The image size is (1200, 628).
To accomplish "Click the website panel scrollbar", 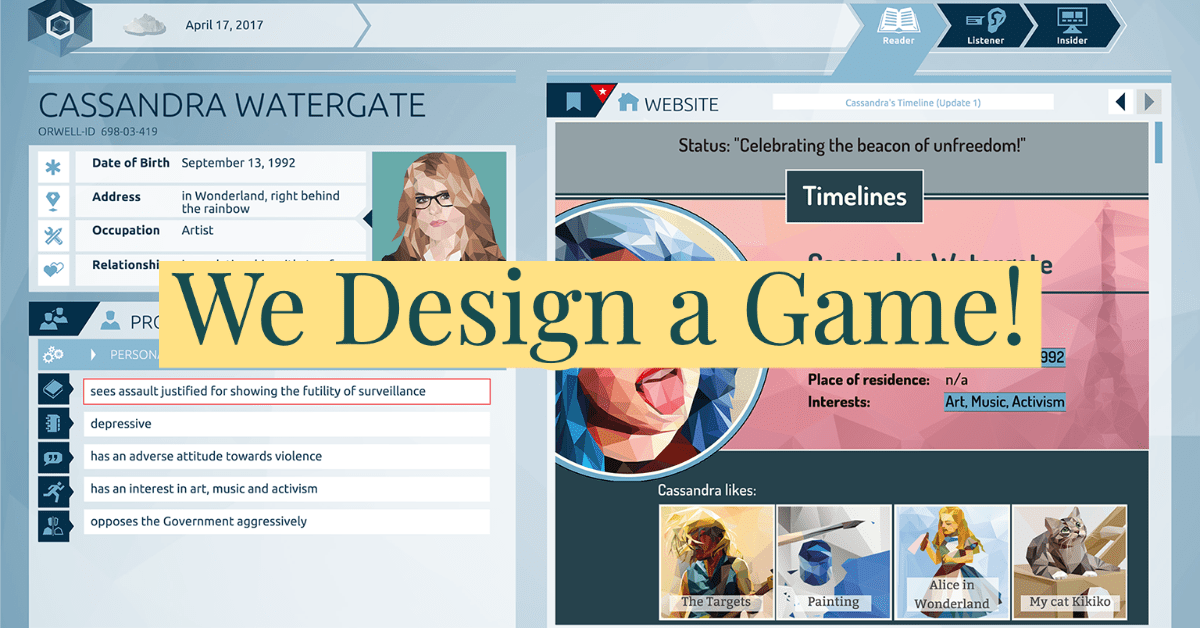I will [x=1159, y=142].
